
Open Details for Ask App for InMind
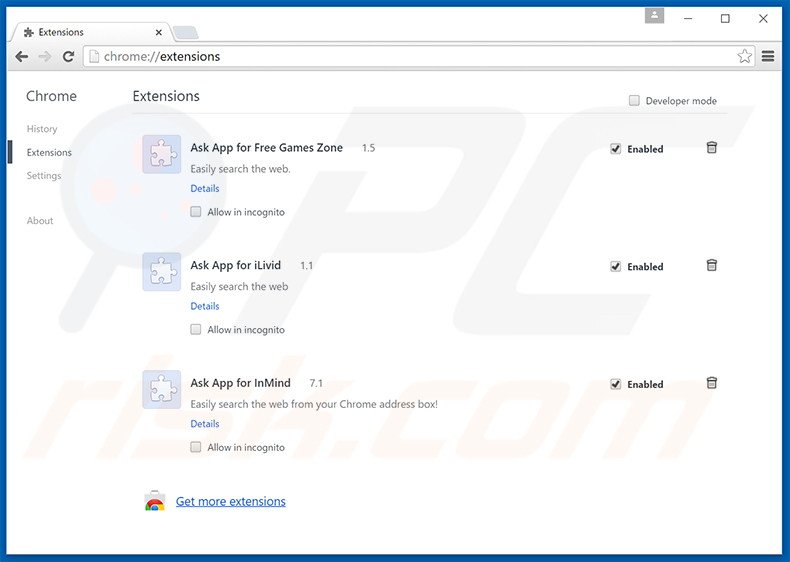pos(205,423)
